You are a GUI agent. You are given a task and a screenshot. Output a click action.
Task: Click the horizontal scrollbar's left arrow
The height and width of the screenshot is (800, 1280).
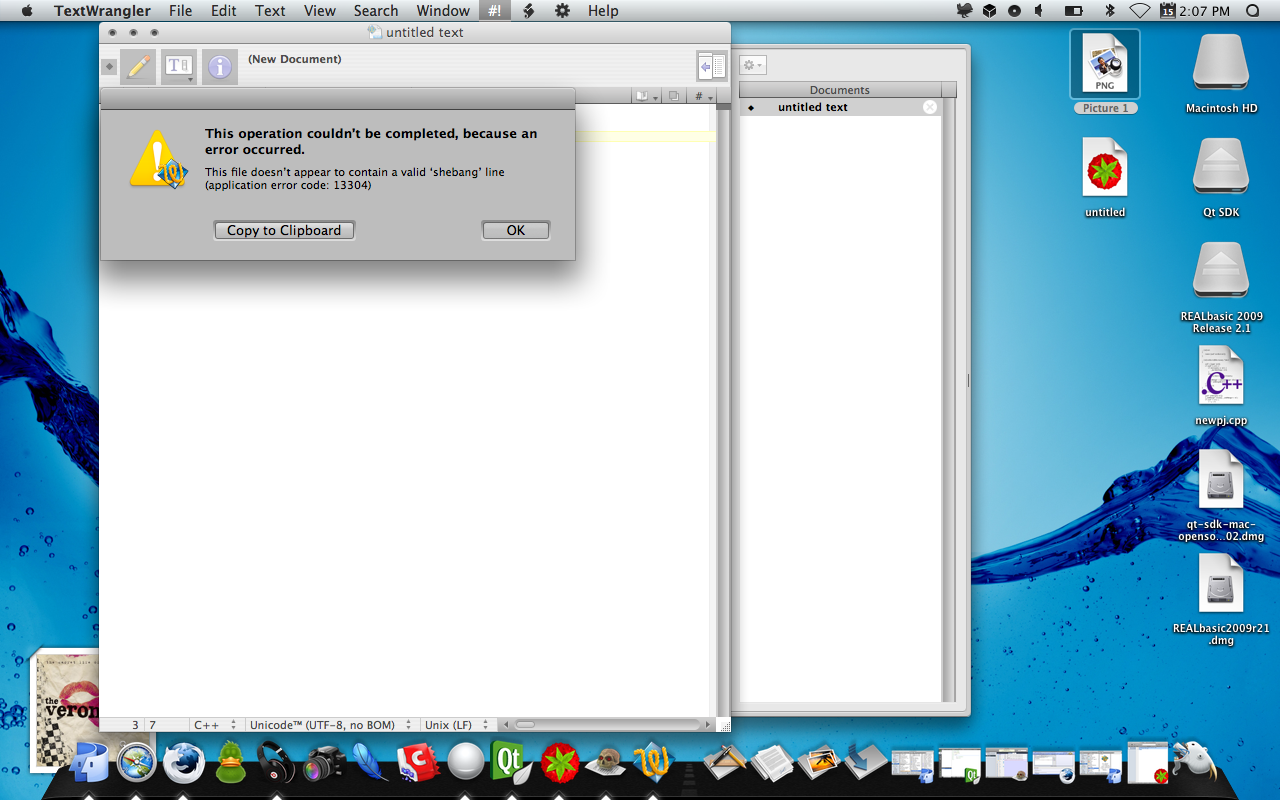[505, 724]
